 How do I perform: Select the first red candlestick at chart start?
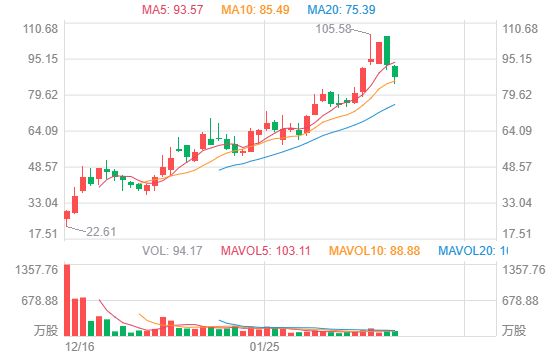pyautogui.click(x=67, y=215)
